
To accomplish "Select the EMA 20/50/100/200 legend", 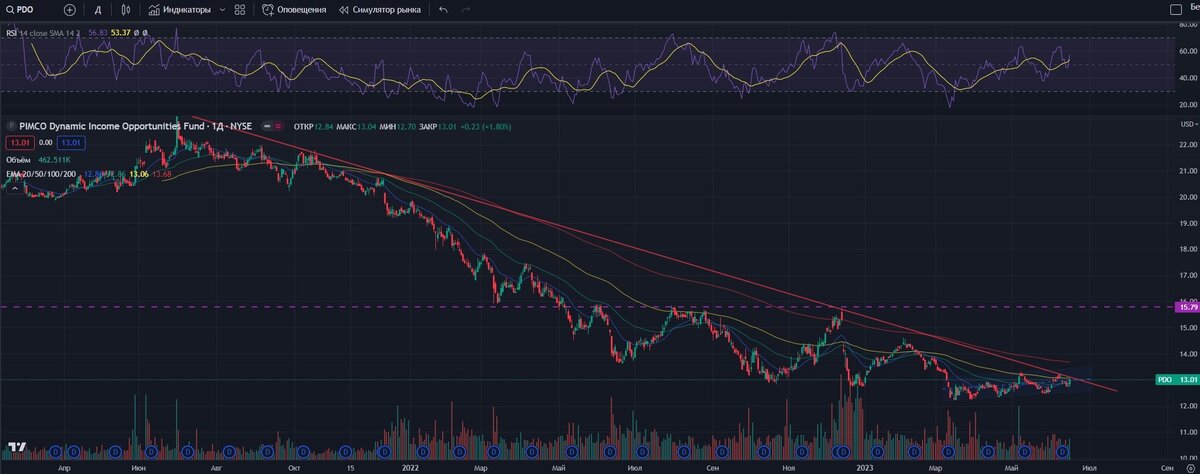I will (x=43, y=175).
